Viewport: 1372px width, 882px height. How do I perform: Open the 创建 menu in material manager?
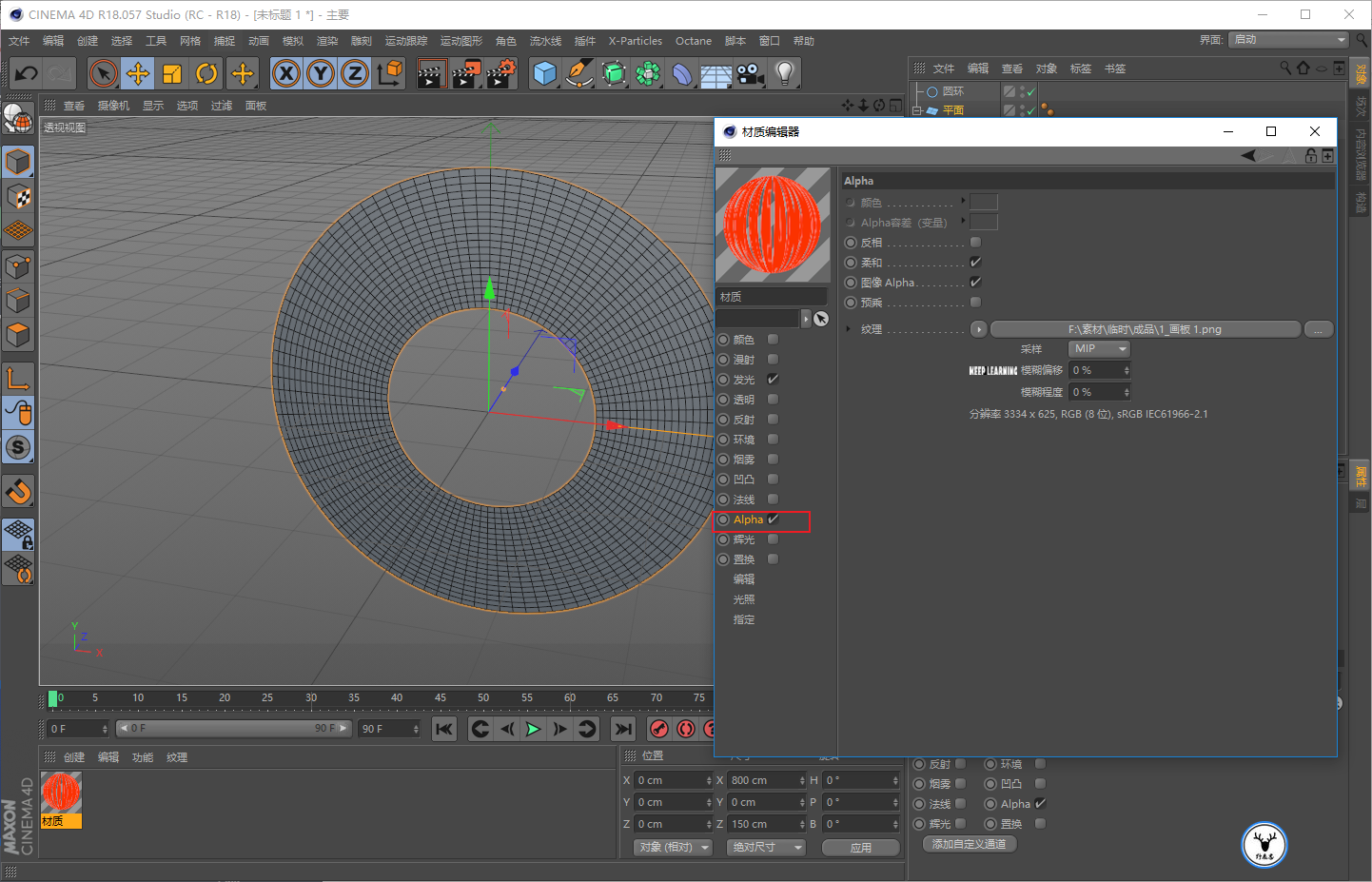(x=74, y=757)
